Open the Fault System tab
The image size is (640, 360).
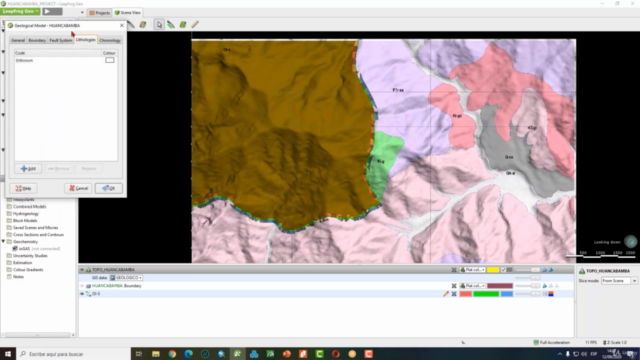(x=61, y=40)
